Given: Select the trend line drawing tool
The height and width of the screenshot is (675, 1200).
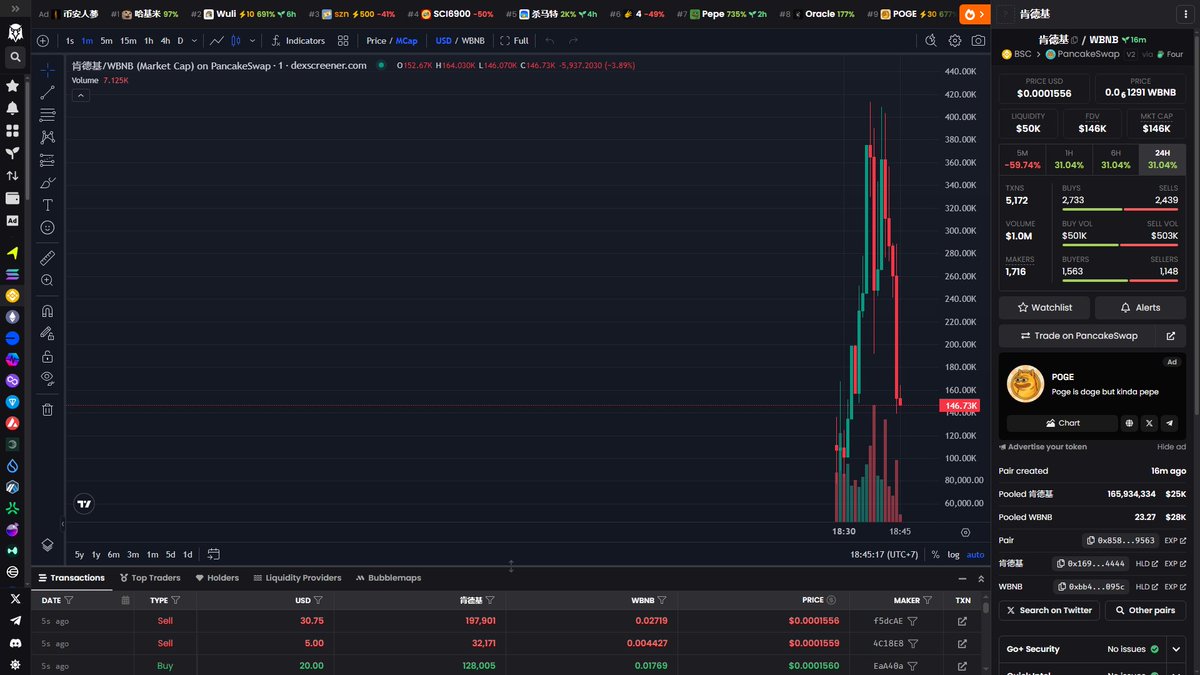Looking at the screenshot, I should (47, 93).
